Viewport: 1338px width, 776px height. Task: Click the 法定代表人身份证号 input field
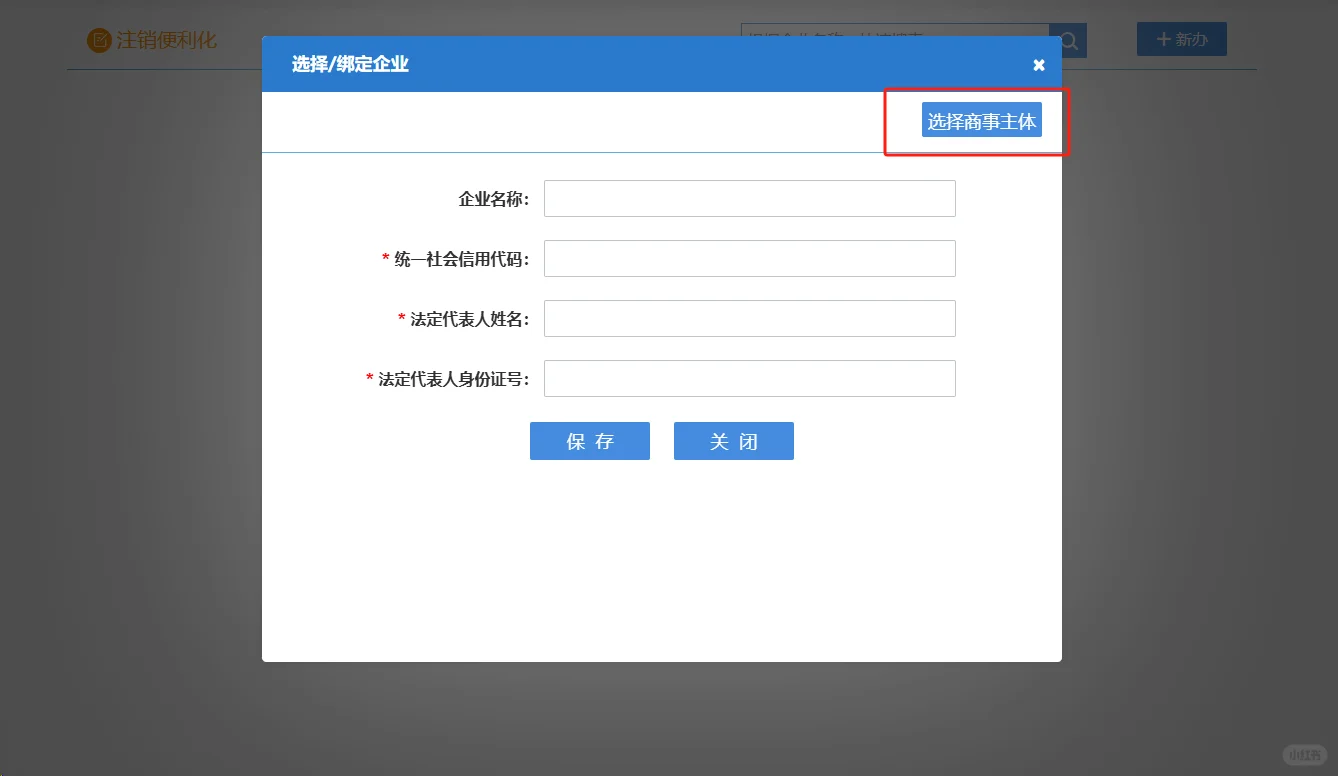(x=749, y=378)
